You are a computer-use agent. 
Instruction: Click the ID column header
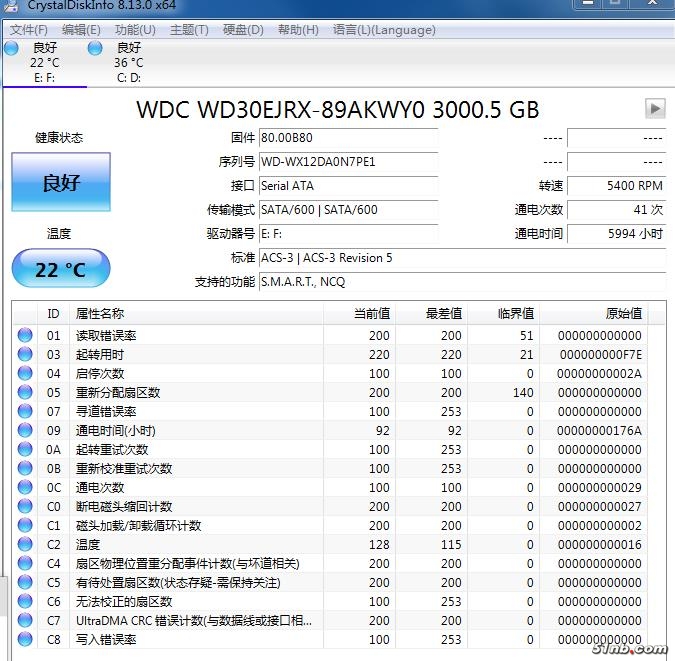[x=53, y=313]
